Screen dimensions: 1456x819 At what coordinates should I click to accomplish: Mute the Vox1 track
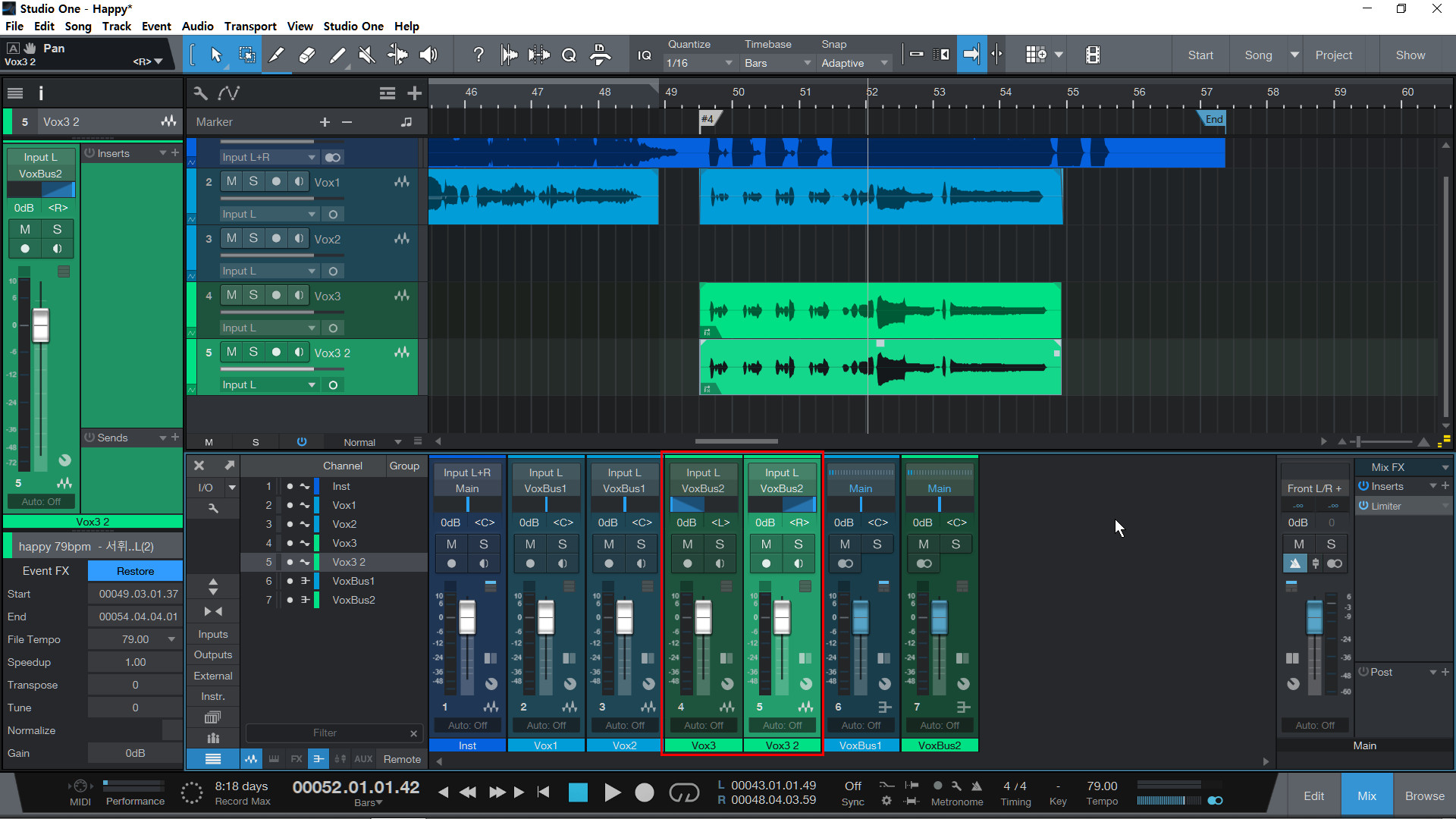(231, 181)
